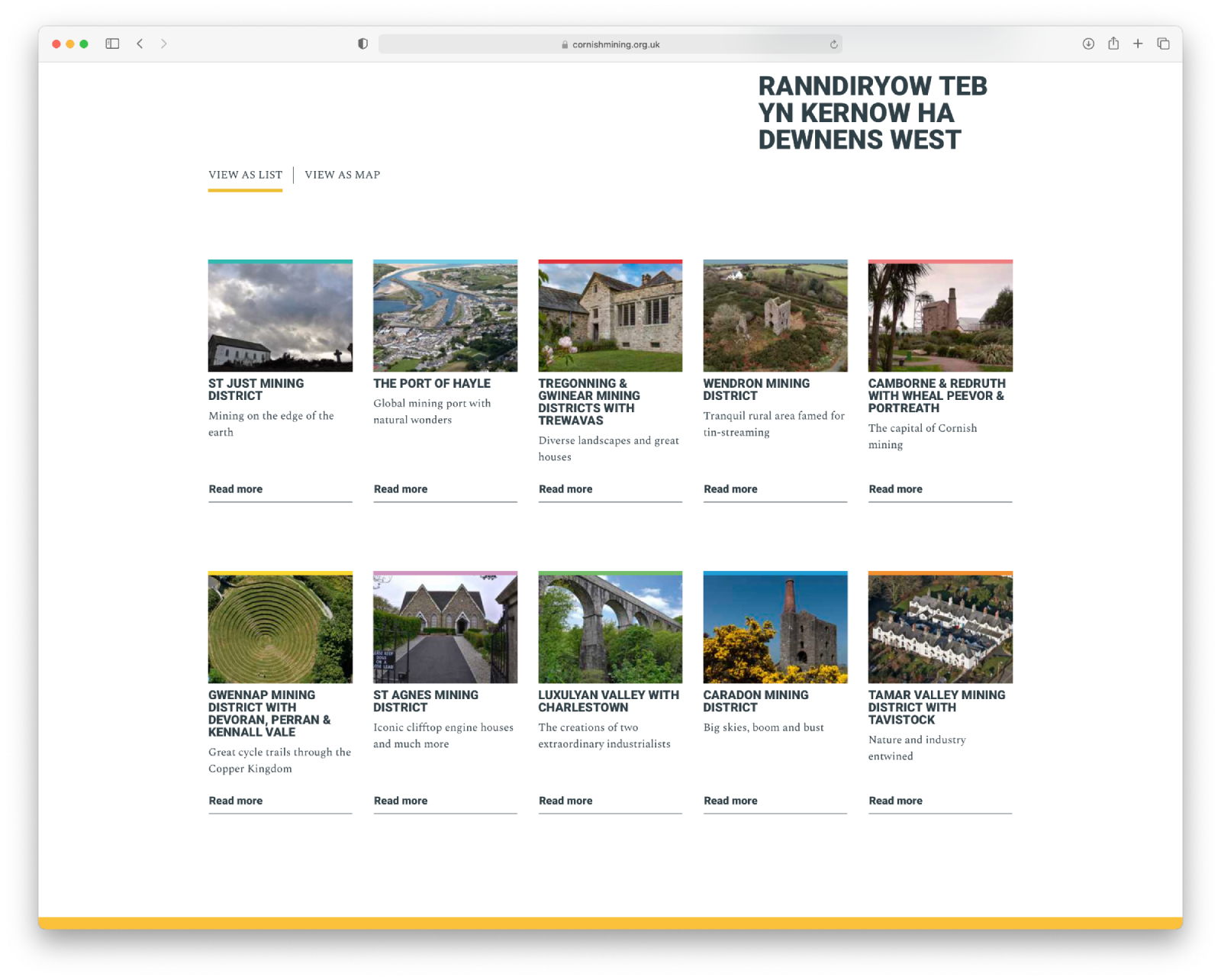
Task: Read more about The Port of Hayle
Action: [401, 489]
